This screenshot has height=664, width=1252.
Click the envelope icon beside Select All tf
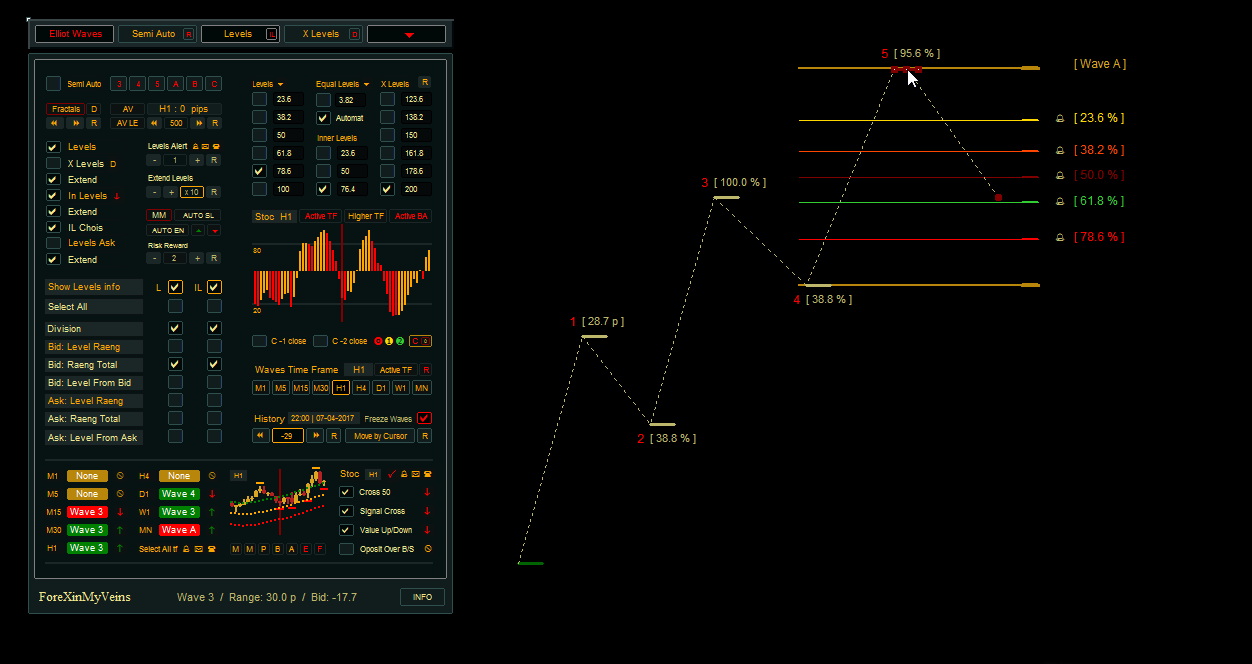[198, 549]
